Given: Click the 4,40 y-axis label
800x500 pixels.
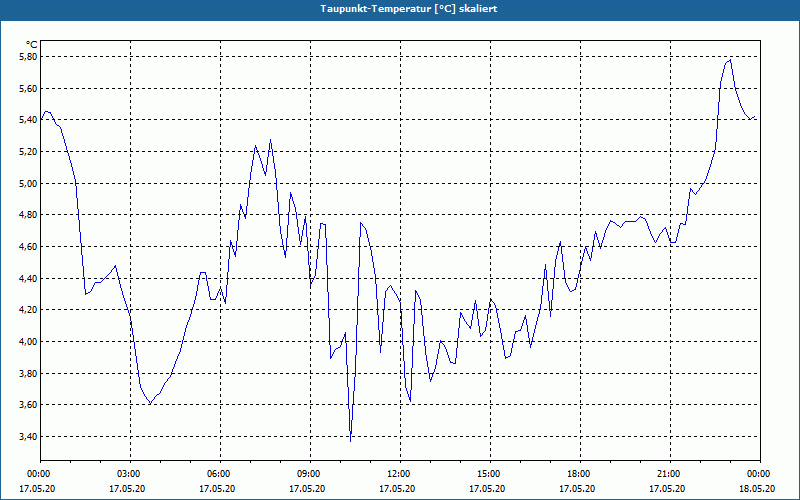Looking at the screenshot, I should pyautogui.click(x=28, y=278).
